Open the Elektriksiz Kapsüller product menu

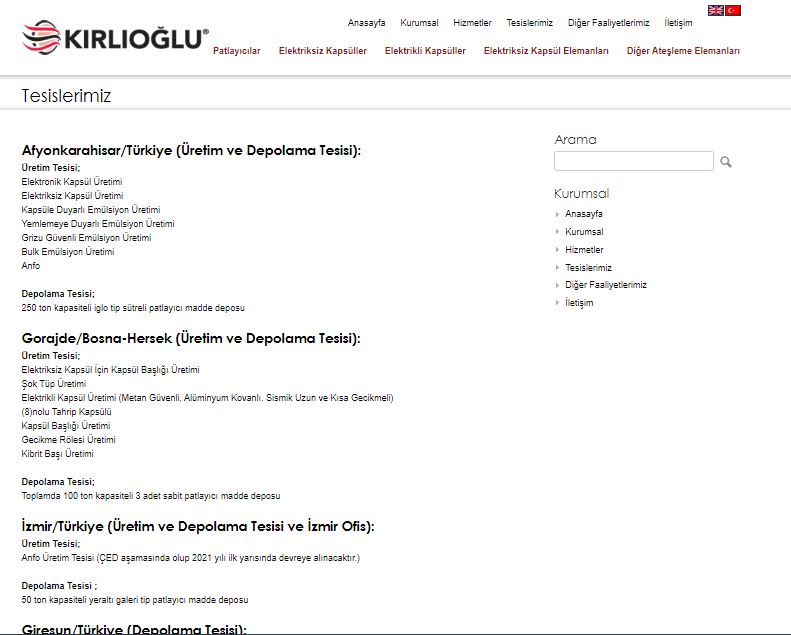click(323, 50)
